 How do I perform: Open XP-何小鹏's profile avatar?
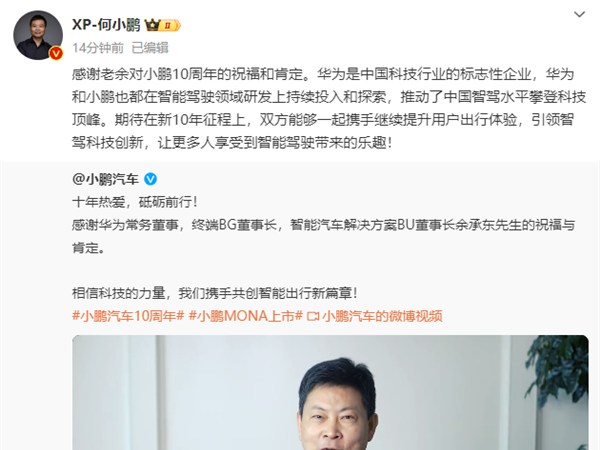[x=38, y=35]
